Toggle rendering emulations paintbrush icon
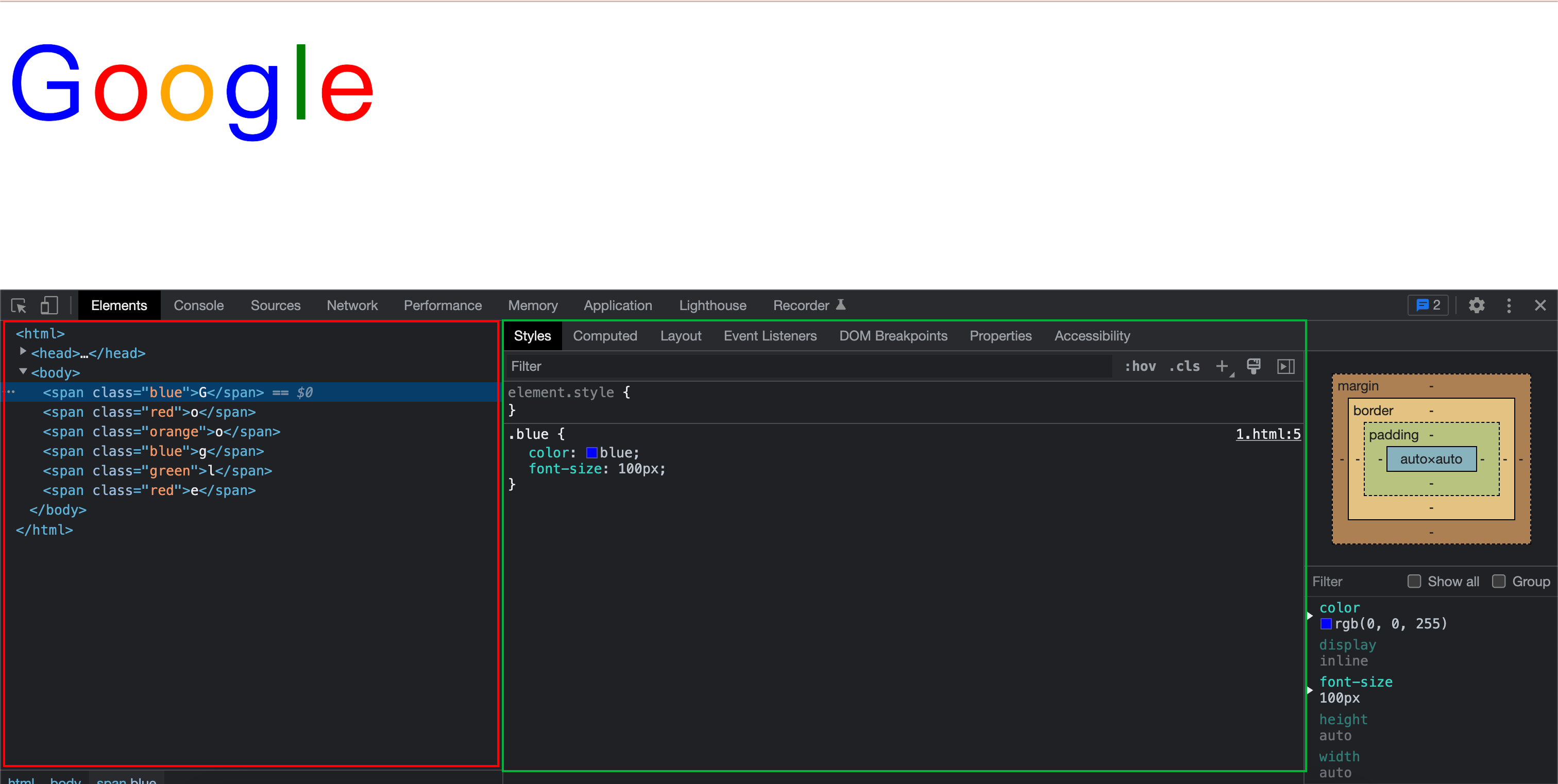The height and width of the screenshot is (784, 1558). click(x=1254, y=366)
